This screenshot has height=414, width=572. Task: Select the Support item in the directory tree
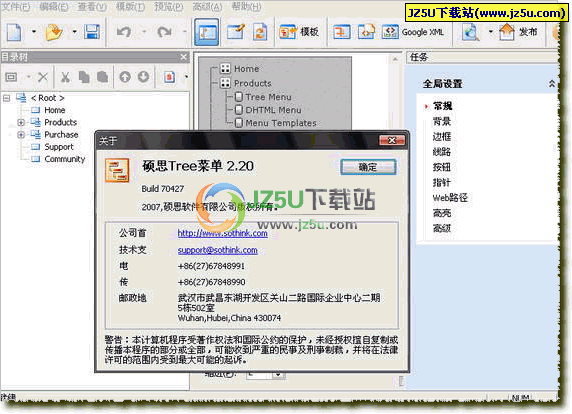pos(59,147)
